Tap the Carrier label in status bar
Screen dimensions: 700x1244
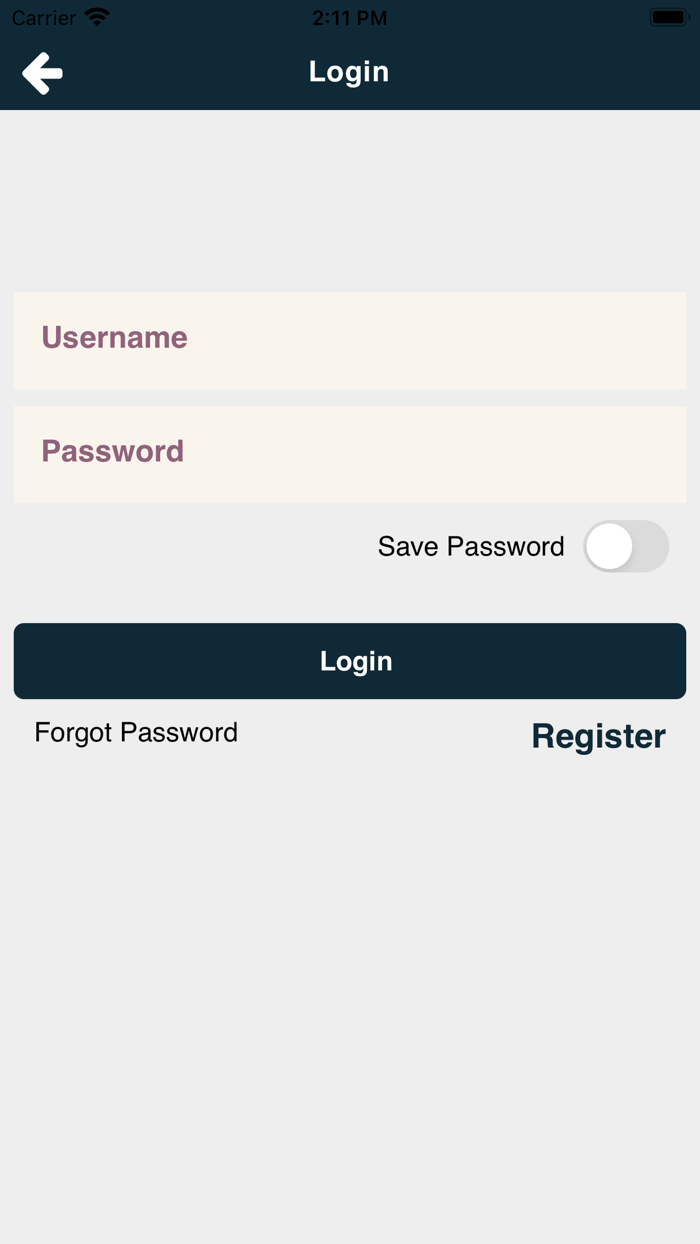click(44, 17)
